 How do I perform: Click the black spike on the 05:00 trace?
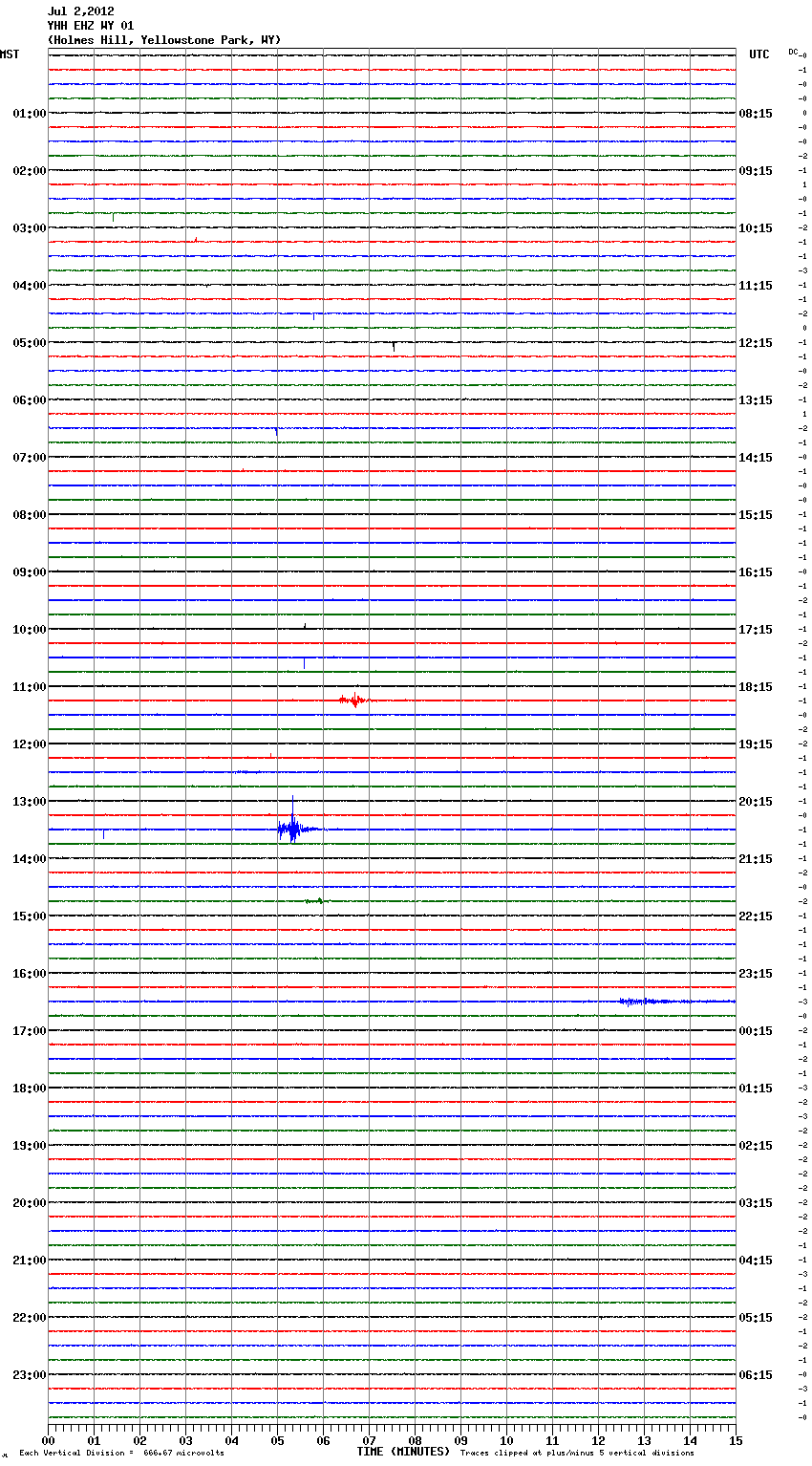pyautogui.click(x=394, y=346)
